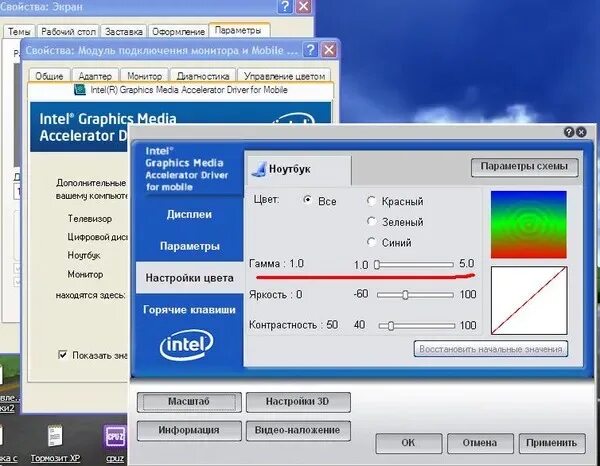This screenshot has height=466, width=600.
Task: Click the Яркость slider handle
Action: (405, 295)
